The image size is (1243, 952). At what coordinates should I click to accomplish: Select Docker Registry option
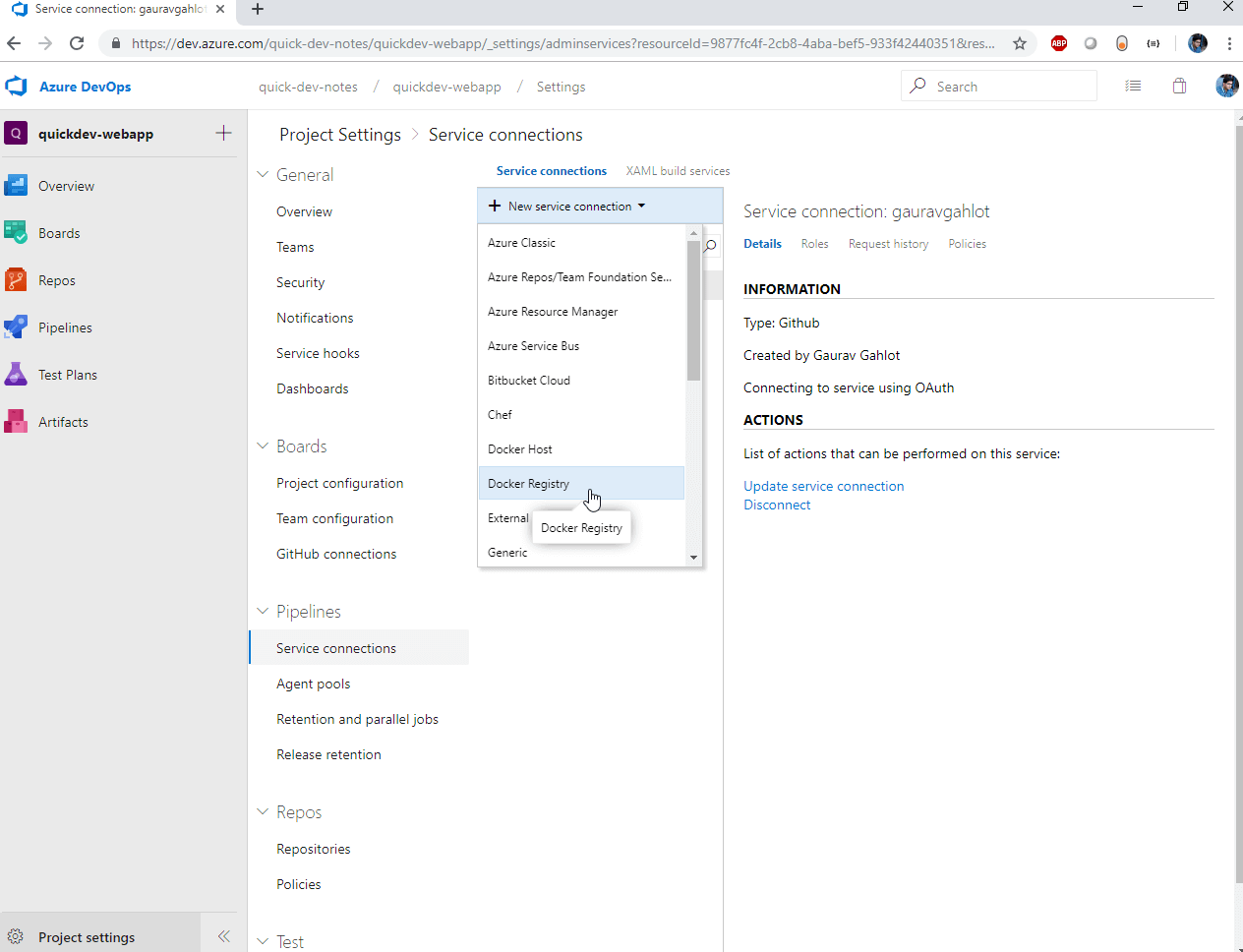click(581, 484)
